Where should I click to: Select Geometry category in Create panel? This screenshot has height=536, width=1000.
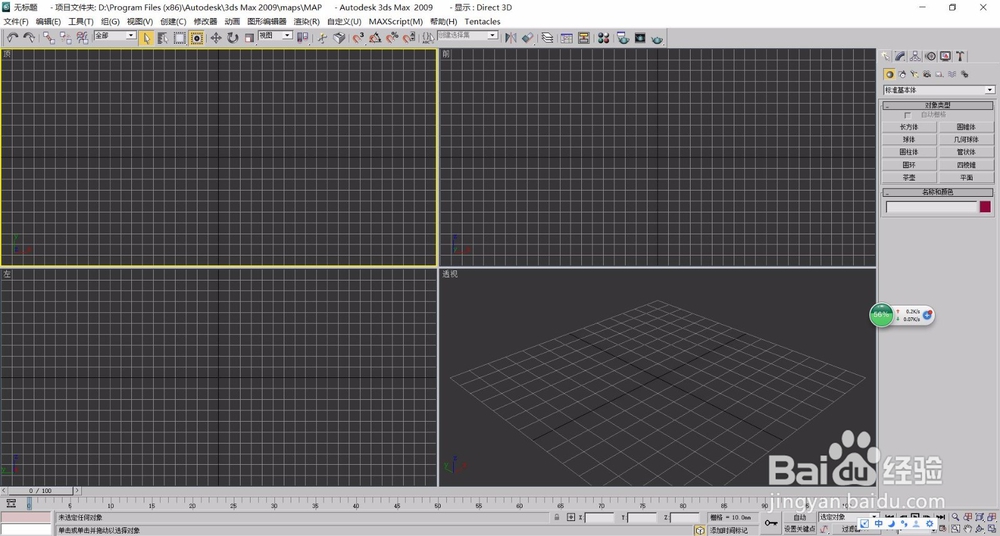pyautogui.click(x=890, y=74)
